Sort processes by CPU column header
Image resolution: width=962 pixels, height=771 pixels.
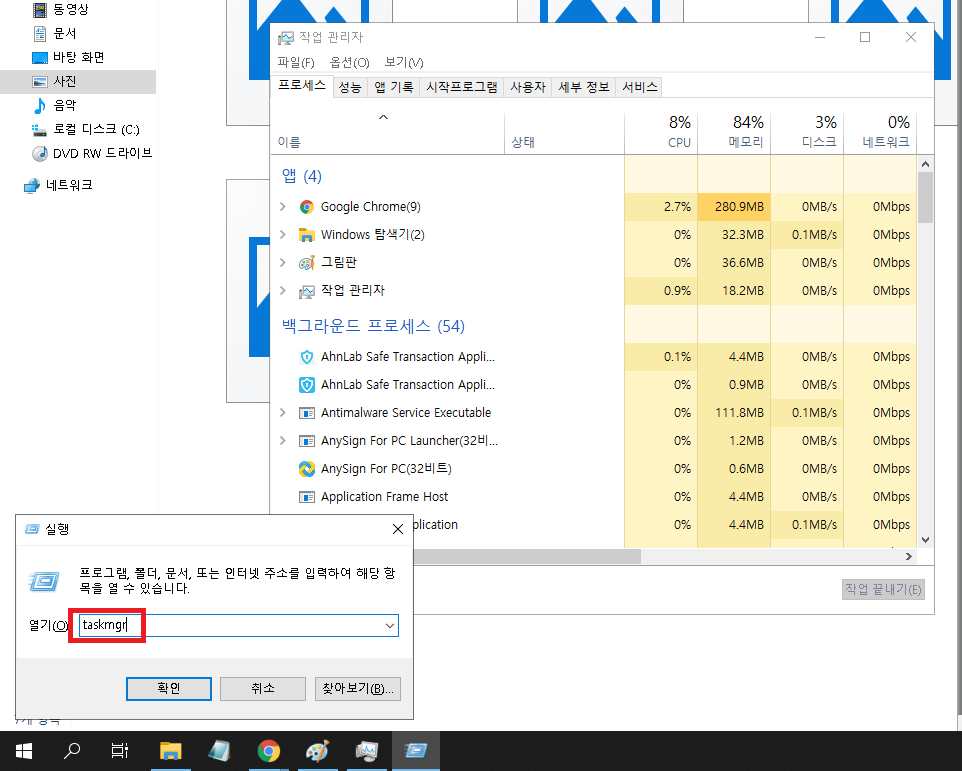click(x=661, y=132)
